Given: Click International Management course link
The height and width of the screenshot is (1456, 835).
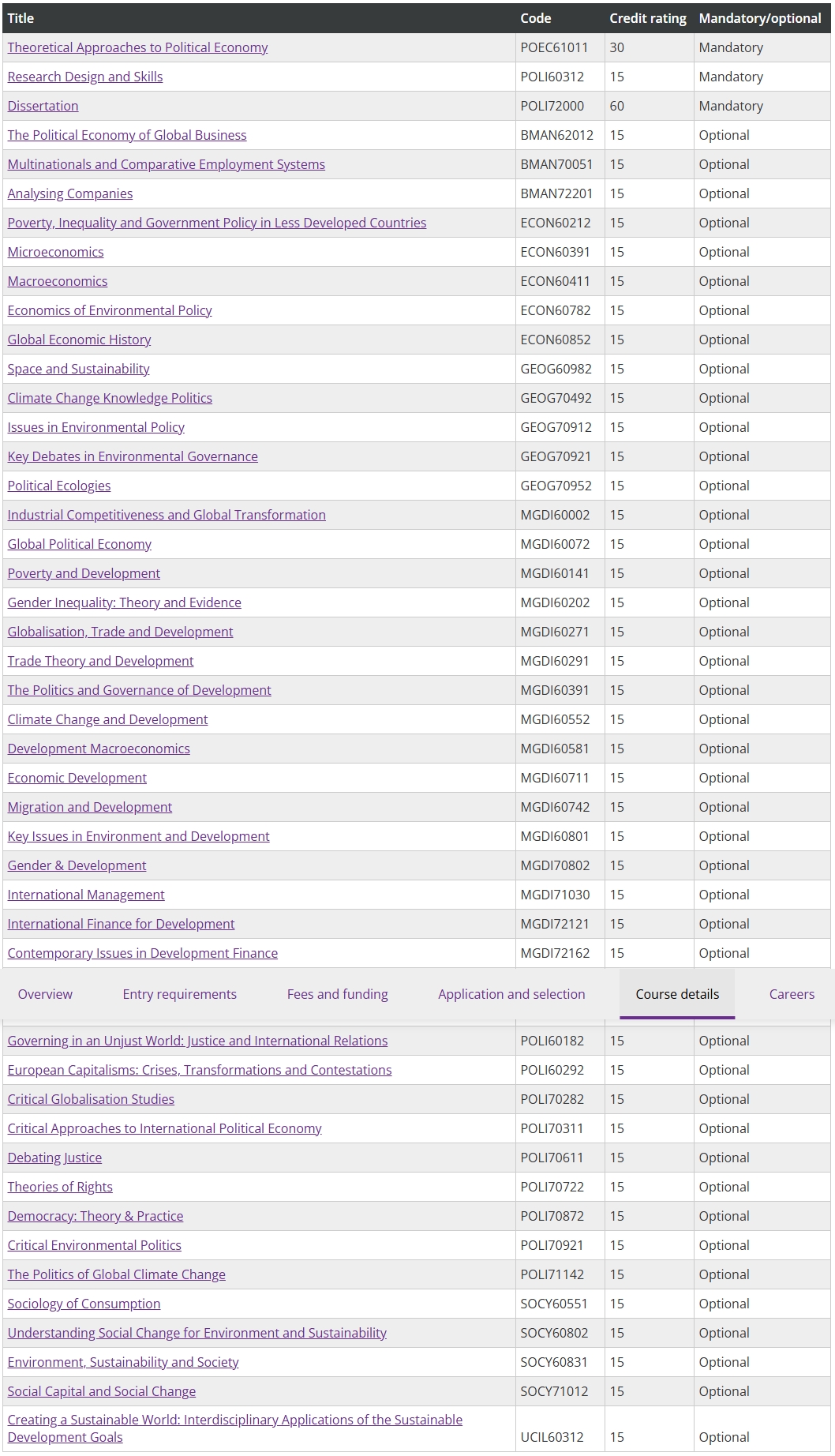Looking at the screenshot, I should tap(86, 895).
